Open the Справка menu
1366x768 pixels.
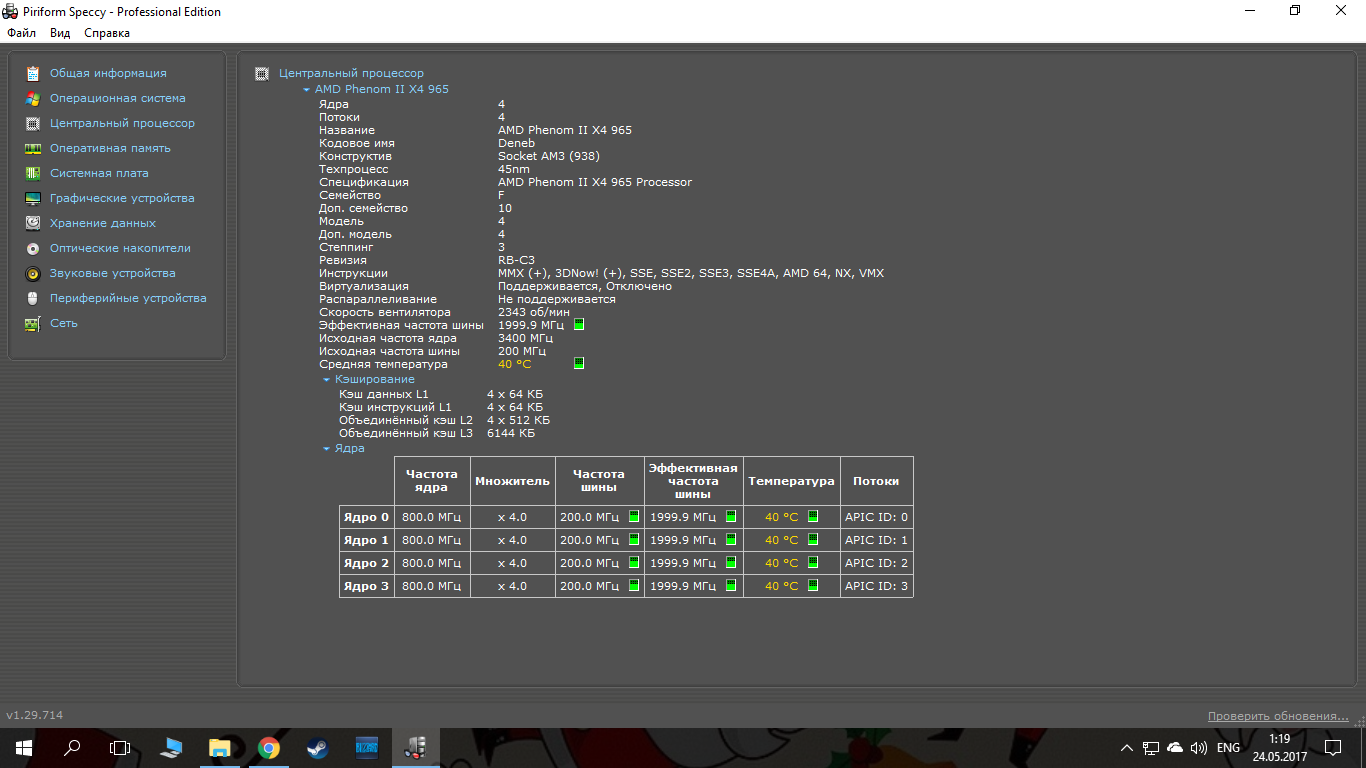(107, 33)
